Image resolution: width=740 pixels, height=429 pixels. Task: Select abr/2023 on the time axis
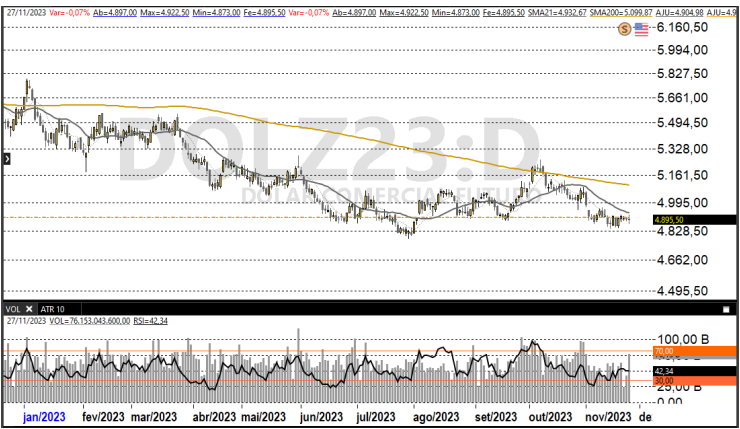tap(214, 417)
